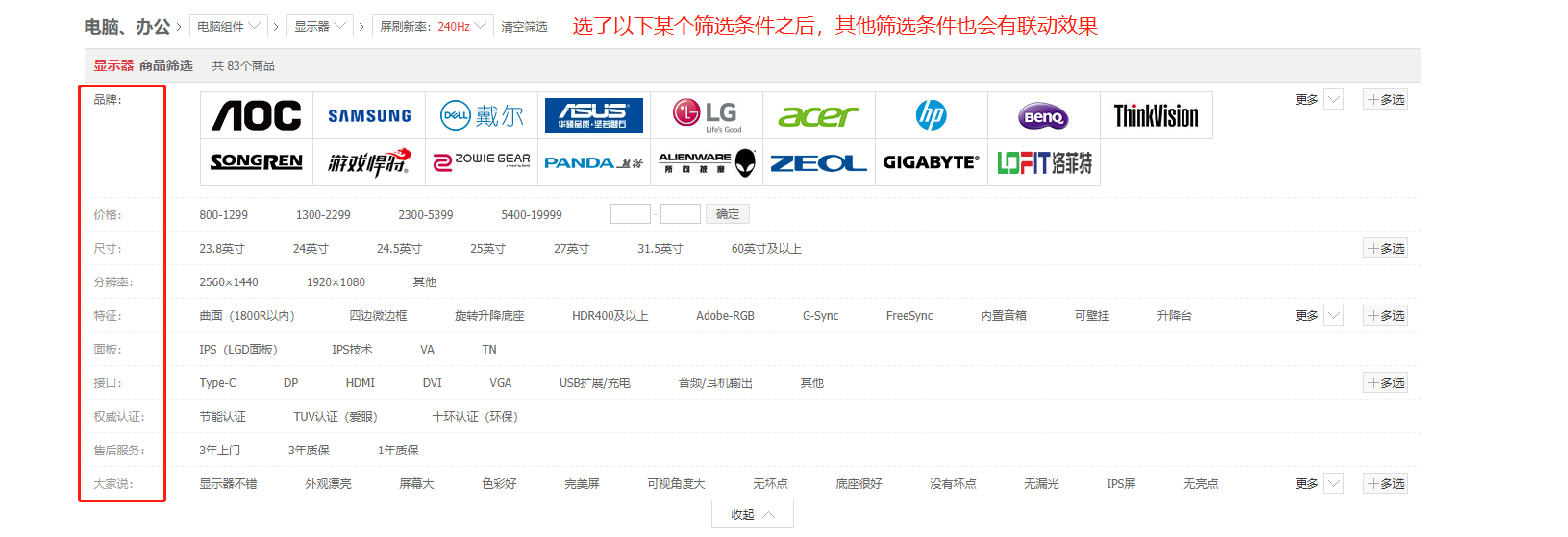Pick the ZEOL brand logo
Viewport: 1568px width, 537px height.
click(819, 162)
